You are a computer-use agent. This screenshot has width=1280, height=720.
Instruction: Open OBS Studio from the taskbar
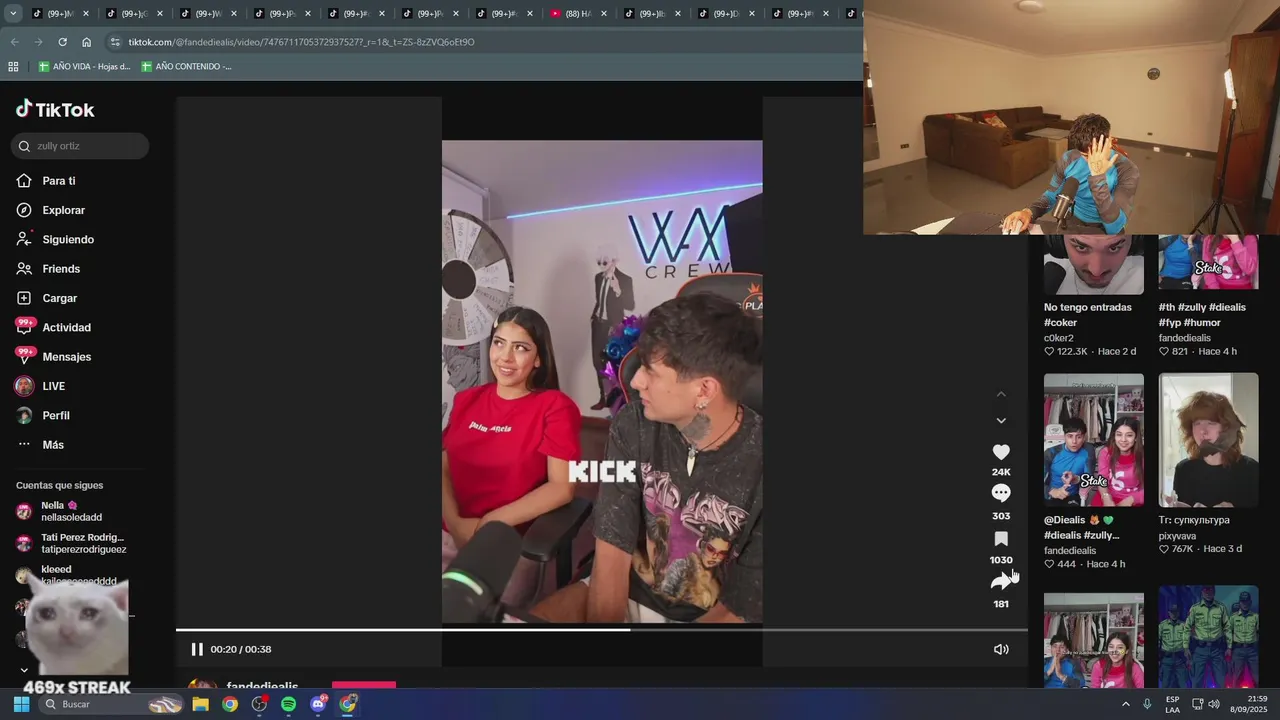coord(259,704)
